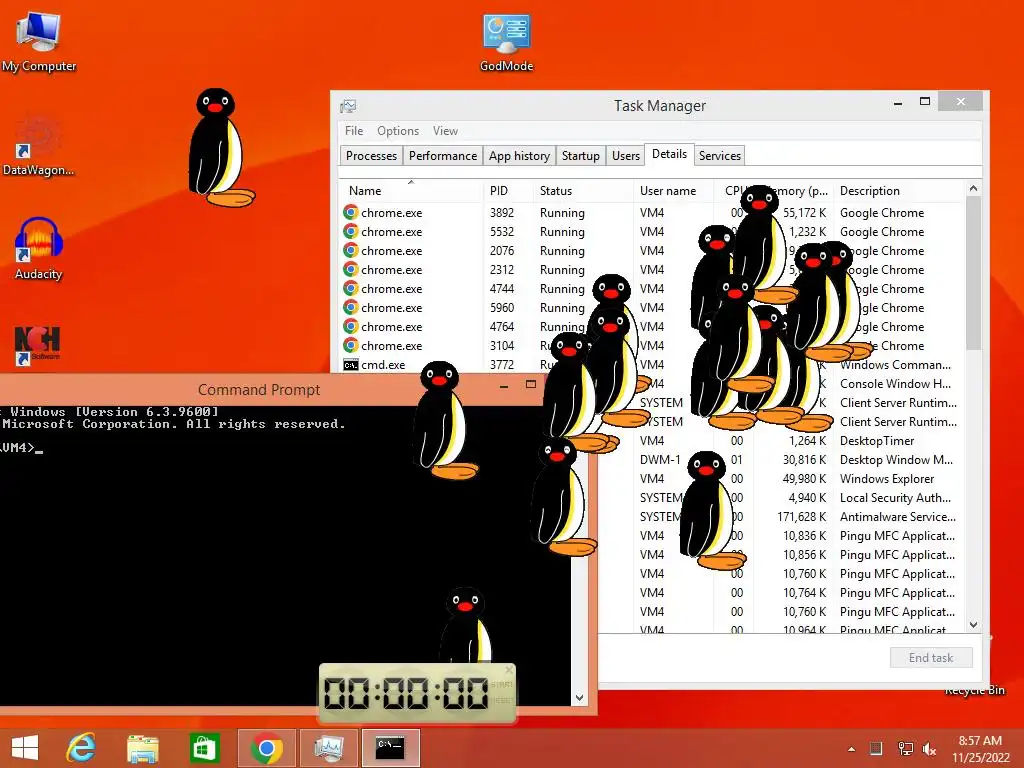Click the DWM-1 user name cell

pyautogui.click(x=660, y=460)
